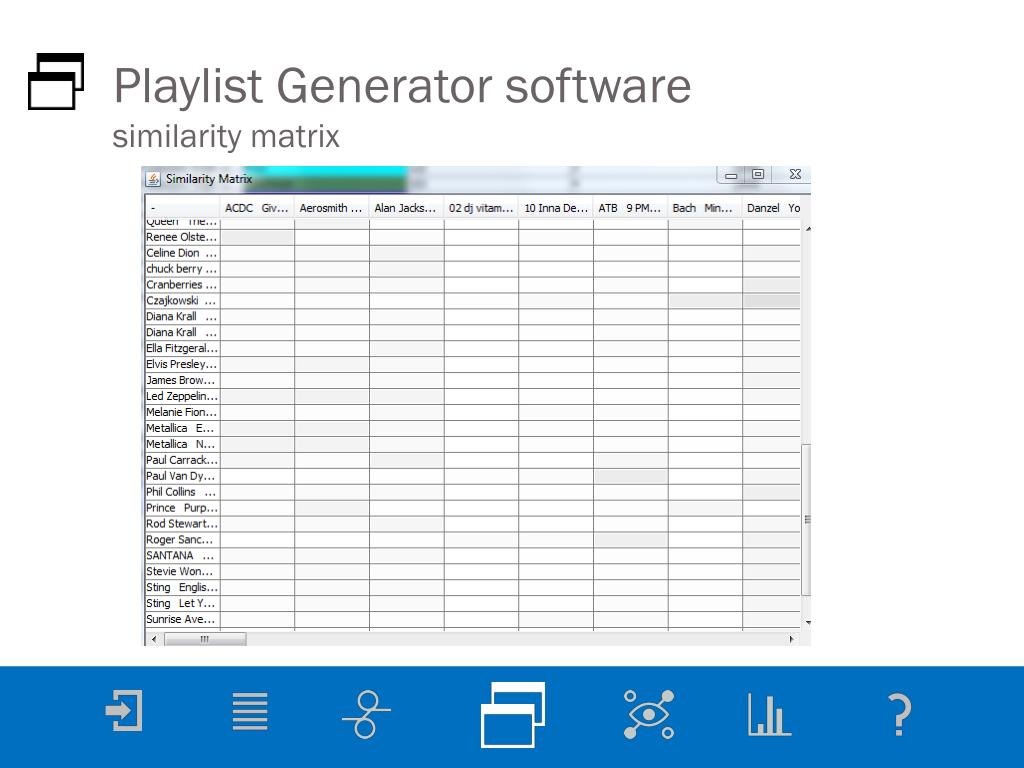Click the vertical scrollbar down arrow
This screenshot has width=1024, height=768.
(x=808, y=622)
